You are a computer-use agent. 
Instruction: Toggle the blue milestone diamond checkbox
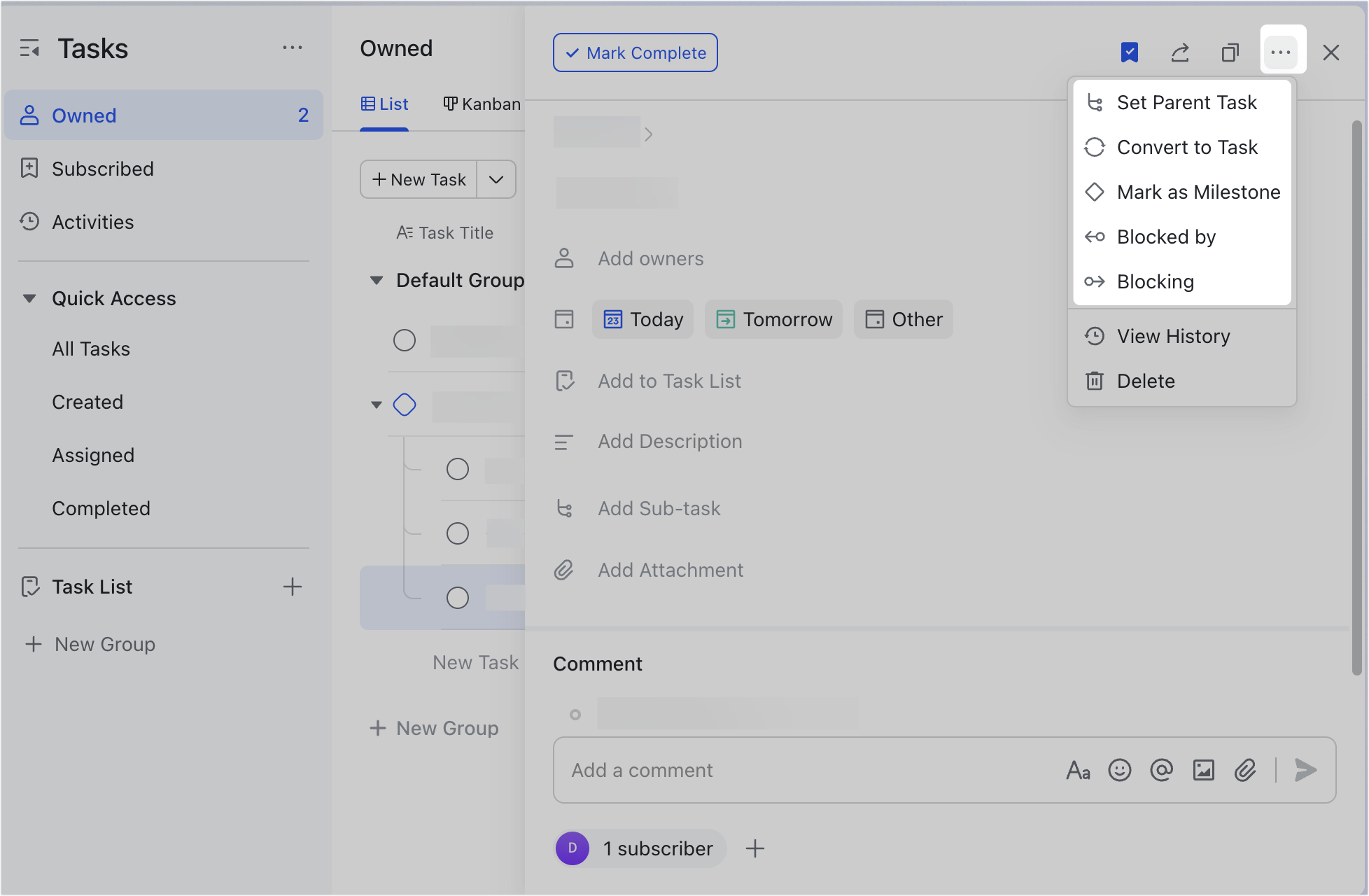coord(405,405)
